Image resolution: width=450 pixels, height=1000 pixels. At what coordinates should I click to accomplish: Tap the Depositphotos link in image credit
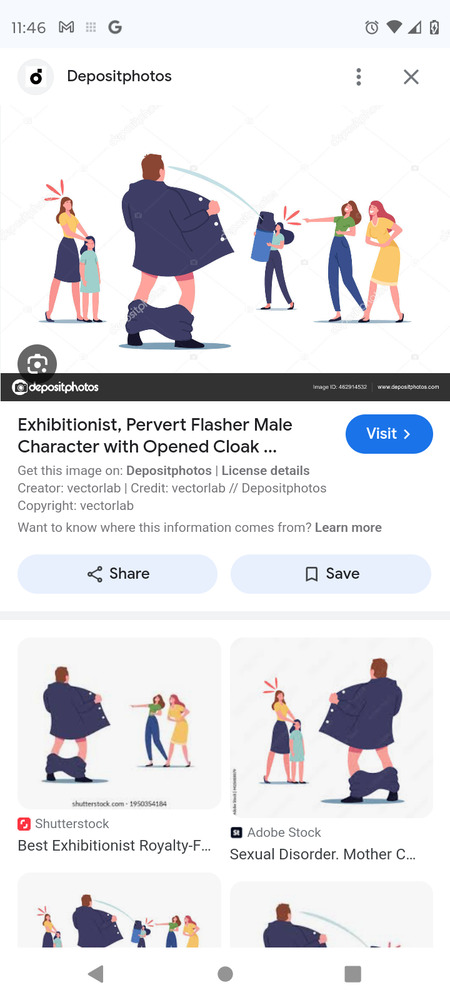(169, 471)
